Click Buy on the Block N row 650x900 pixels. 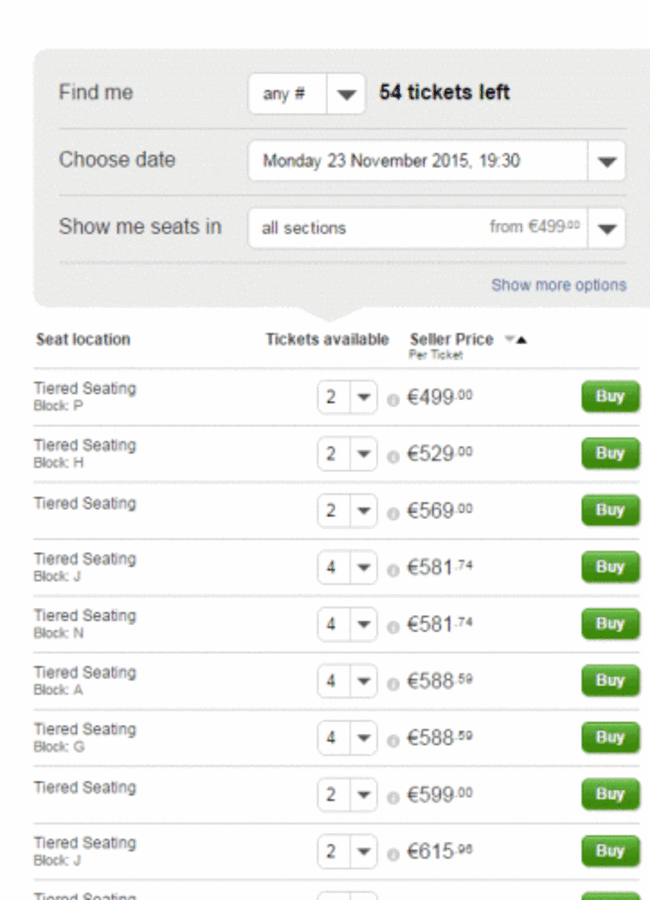click(609, 624)
